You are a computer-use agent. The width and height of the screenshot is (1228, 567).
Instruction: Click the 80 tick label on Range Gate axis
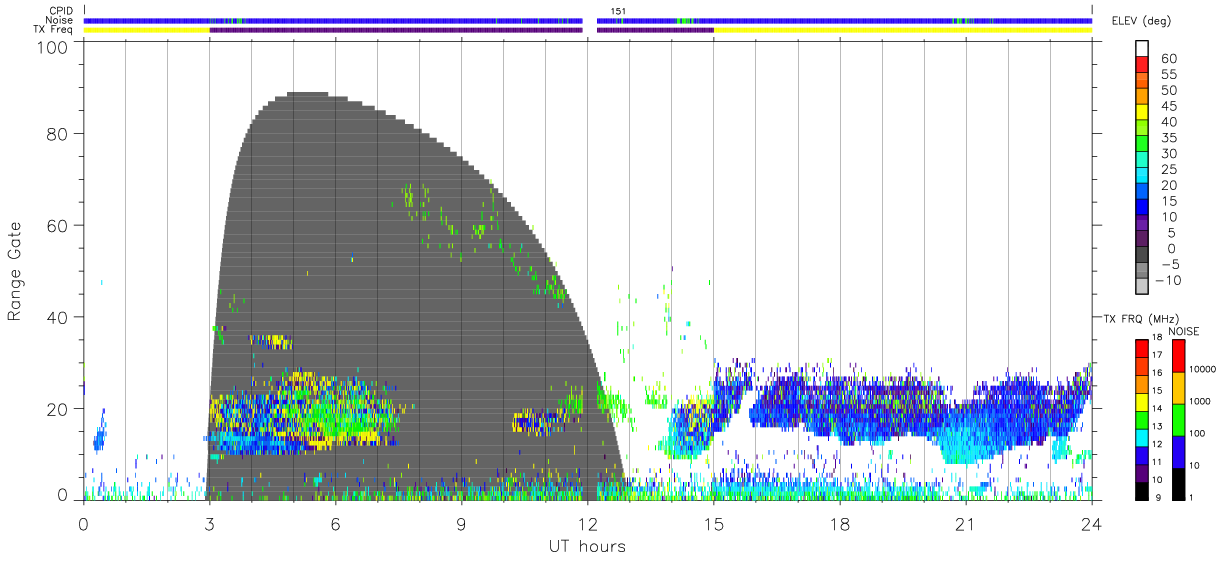[59, 133]
